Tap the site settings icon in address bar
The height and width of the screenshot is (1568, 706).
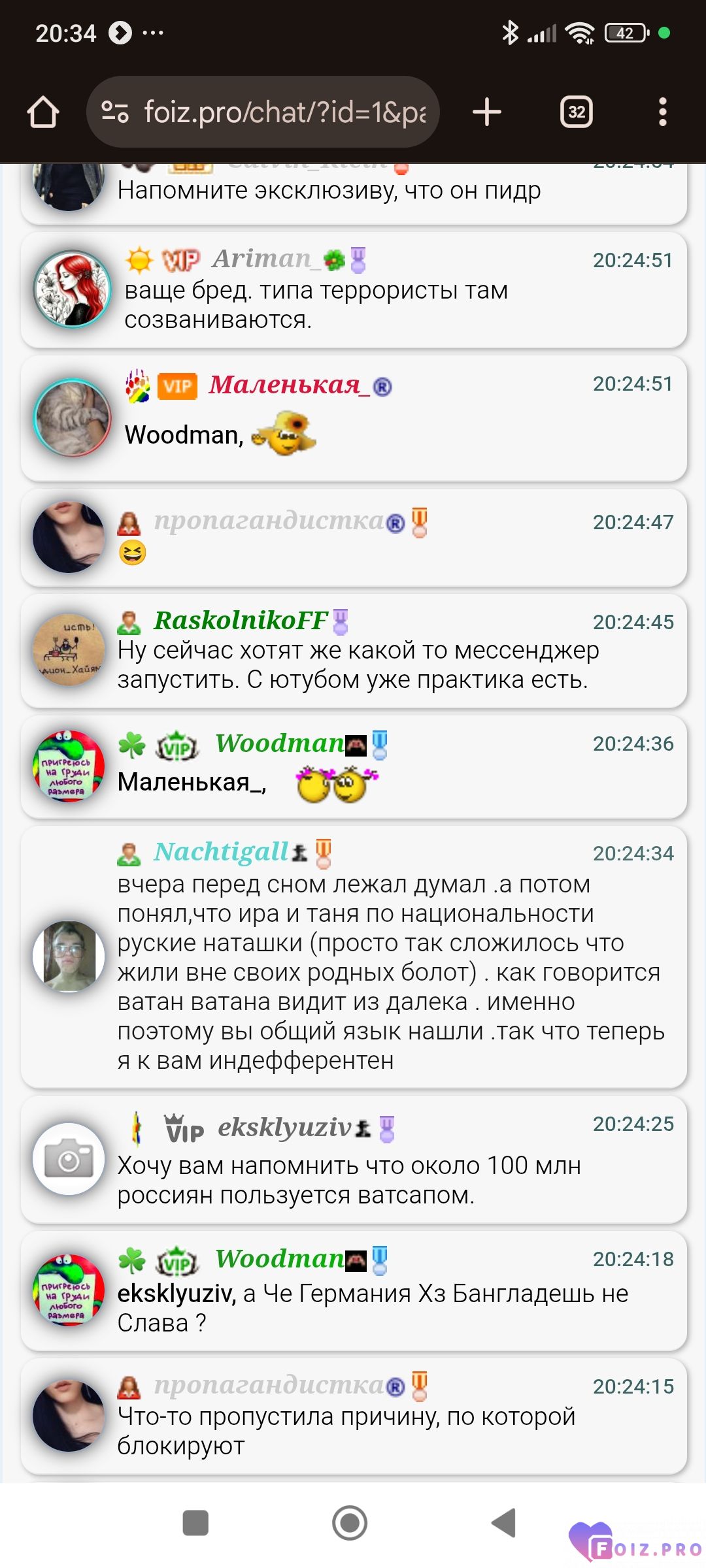[115, 112]
